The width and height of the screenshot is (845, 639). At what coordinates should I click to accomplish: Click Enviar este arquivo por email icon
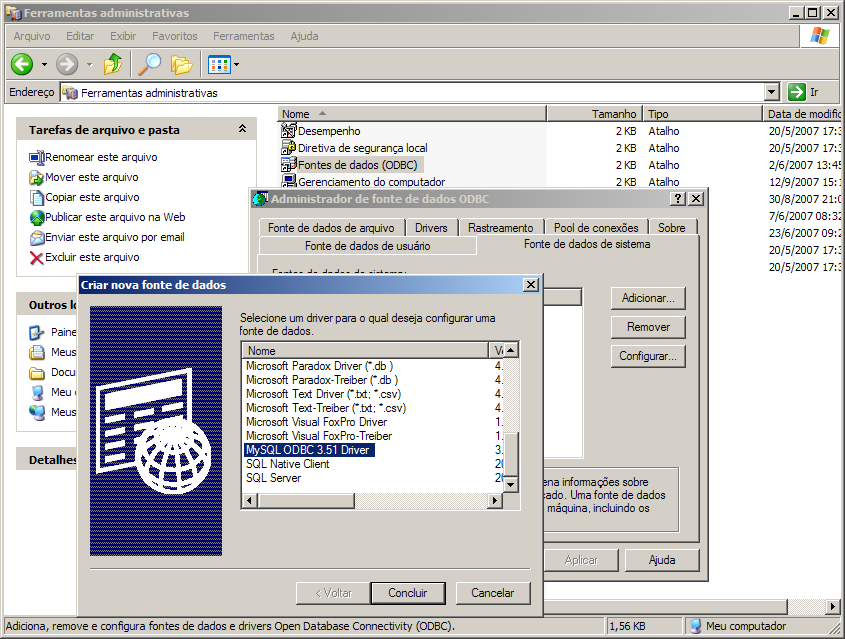point(37,237)
